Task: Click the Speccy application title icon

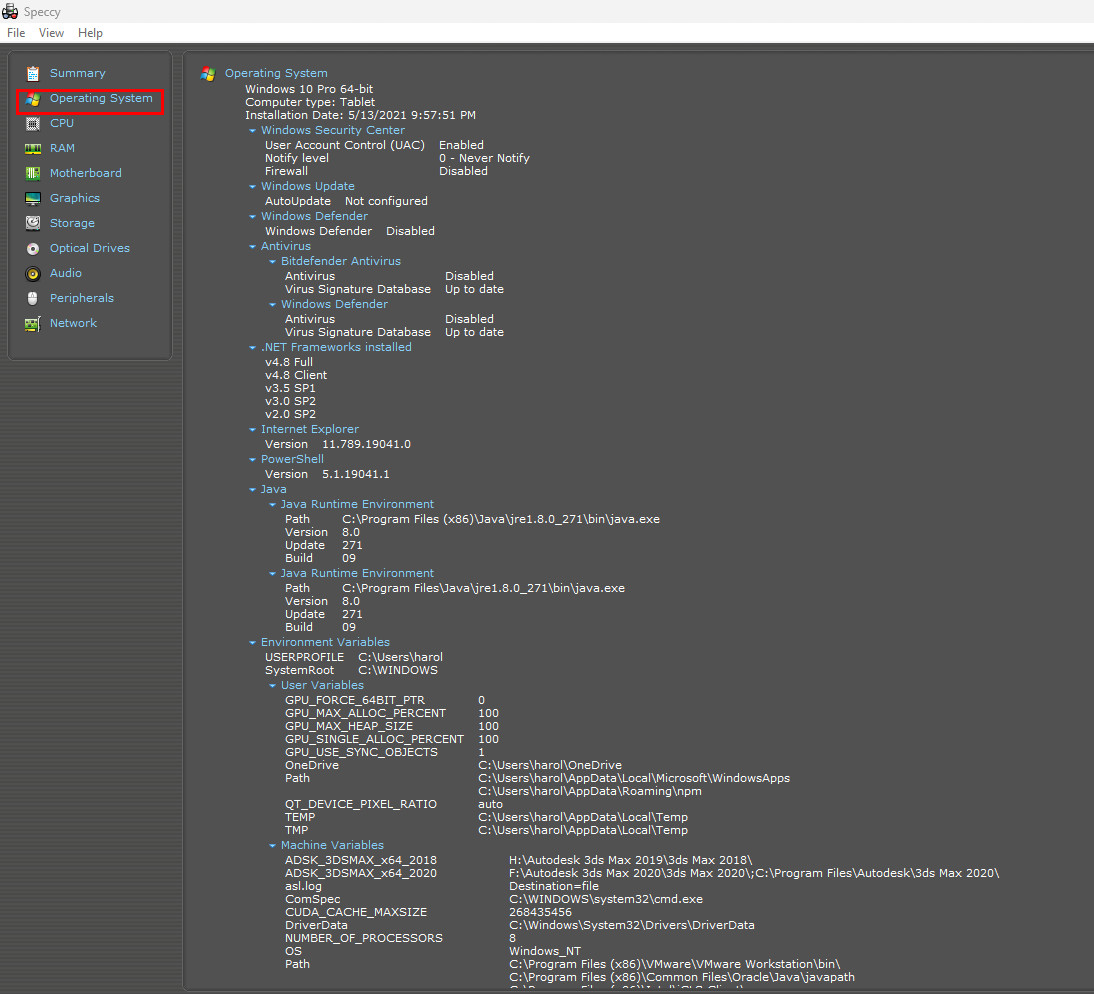Action: (x=10, y=11)
